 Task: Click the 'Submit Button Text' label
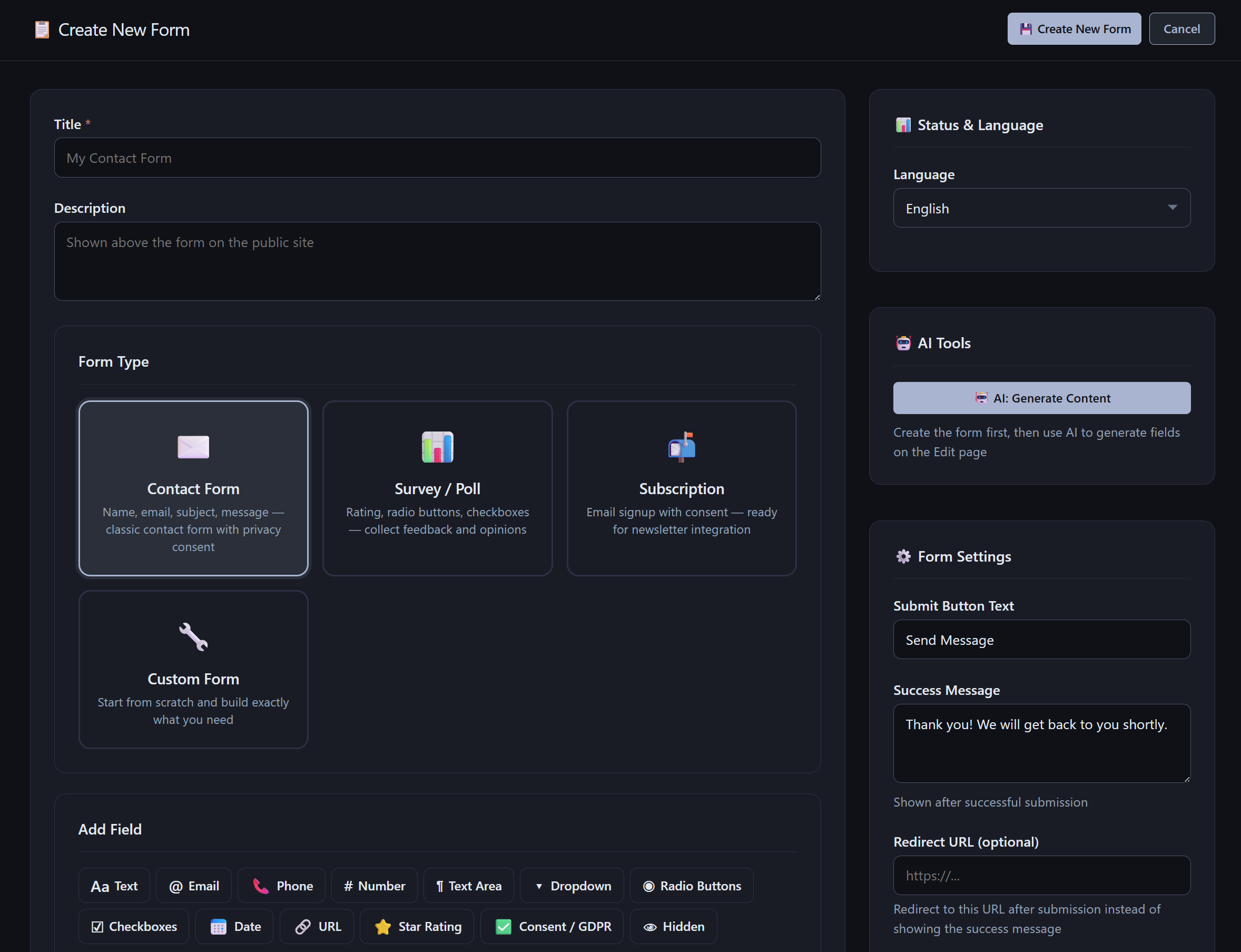[x=953, y=605]
